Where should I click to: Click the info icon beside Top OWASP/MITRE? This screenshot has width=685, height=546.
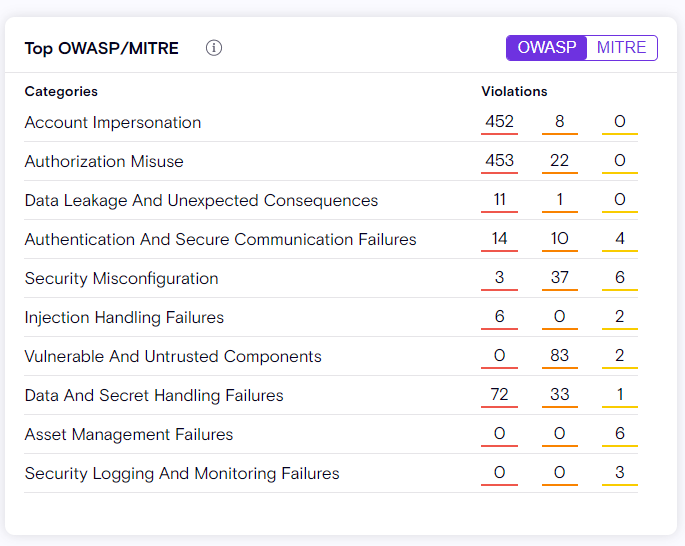214,48
